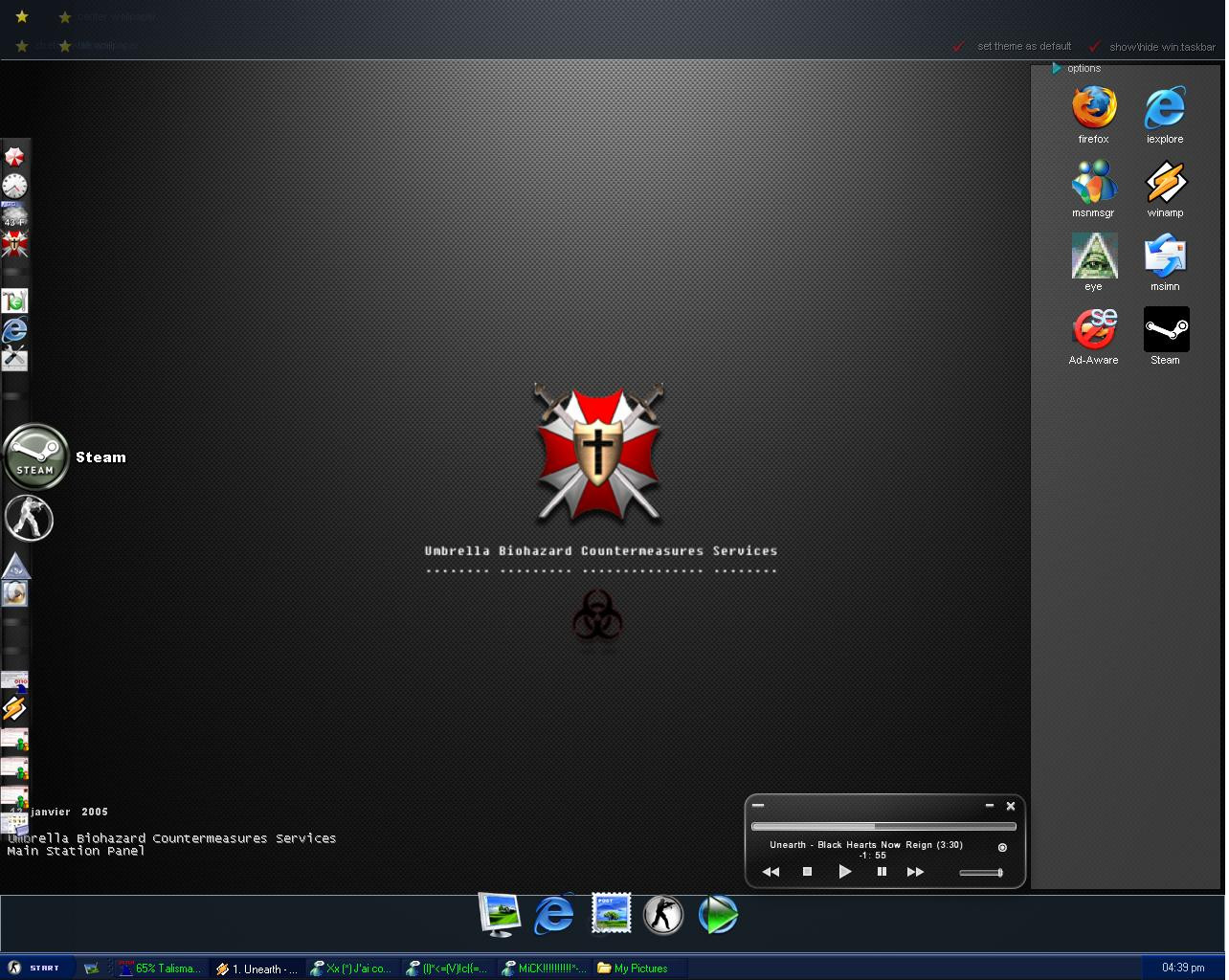Image resolution: width=1229 pixels, height=980 pixels.
Task: Click the small round player option button
Action: coord(1002,847)
